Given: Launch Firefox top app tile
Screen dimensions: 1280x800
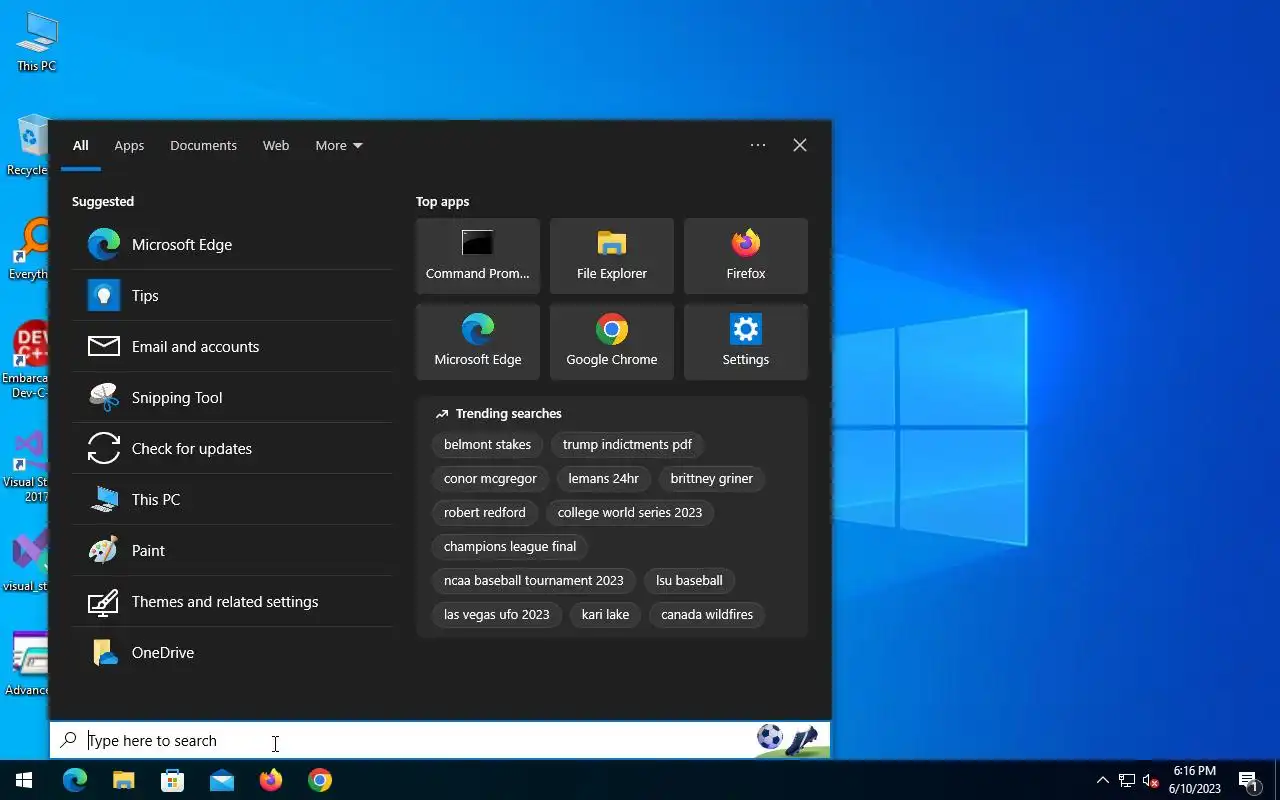Looking at the screenshot, I should tap(746, 256).
